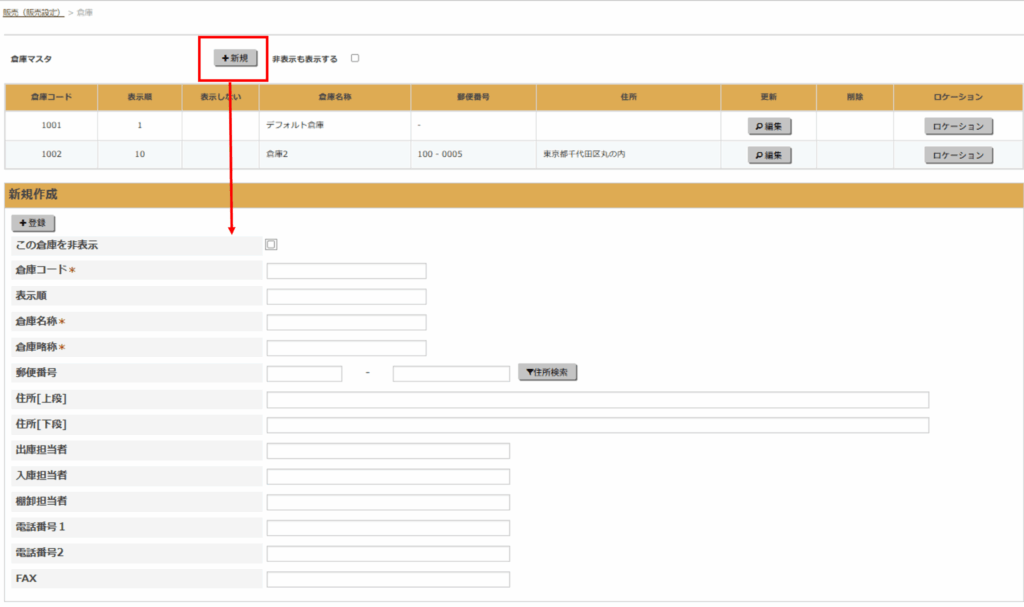Focus the first 郵便番号 box
Image resolution: width=1024 pixels, height=607 pixels.
click(304, 374)
